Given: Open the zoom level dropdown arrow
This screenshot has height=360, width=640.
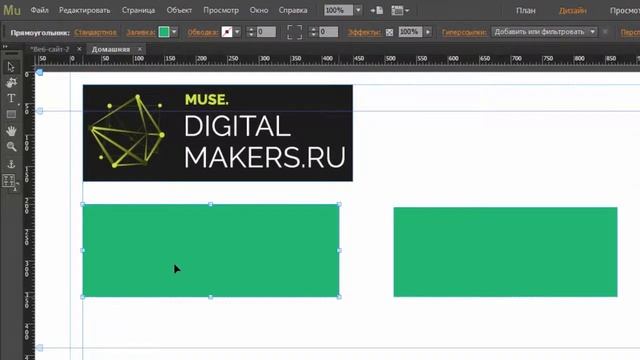Looking at the screenshot, I should [358, 10].
